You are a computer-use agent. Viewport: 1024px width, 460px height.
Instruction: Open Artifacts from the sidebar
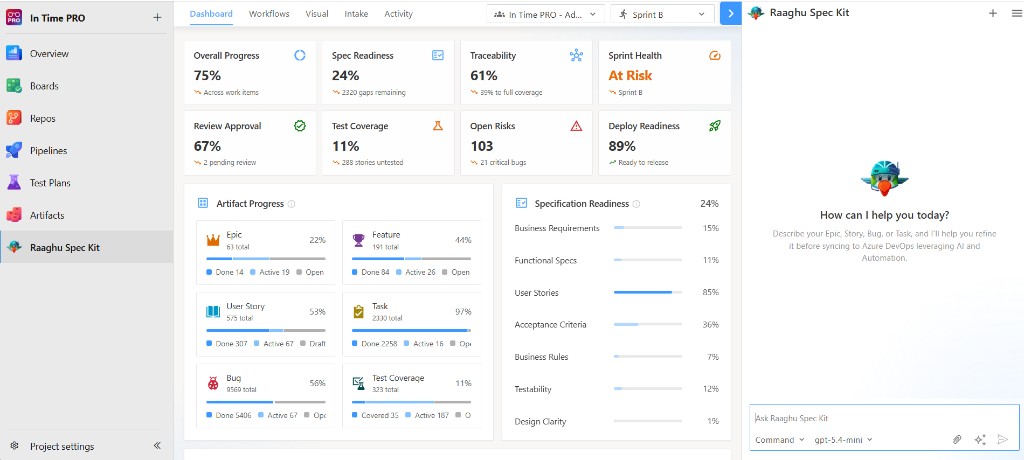coord(86,215)
